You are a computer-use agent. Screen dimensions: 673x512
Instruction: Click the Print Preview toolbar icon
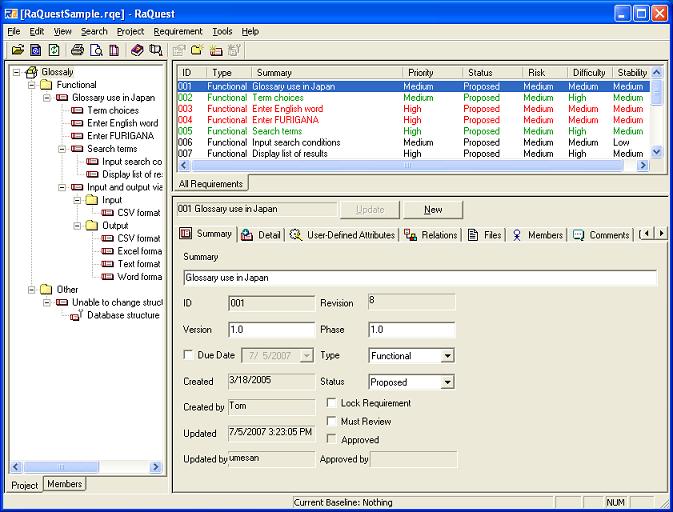(96, 50)
